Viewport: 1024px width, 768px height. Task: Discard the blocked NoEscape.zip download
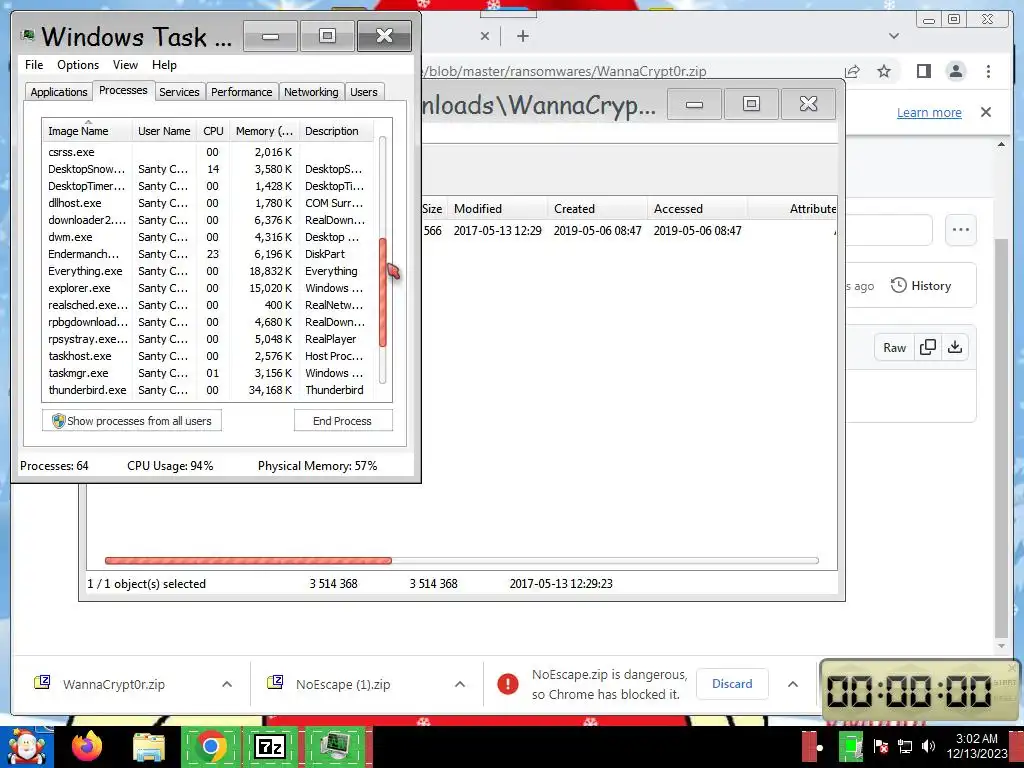pyautogui.click(x=732, y=684)
